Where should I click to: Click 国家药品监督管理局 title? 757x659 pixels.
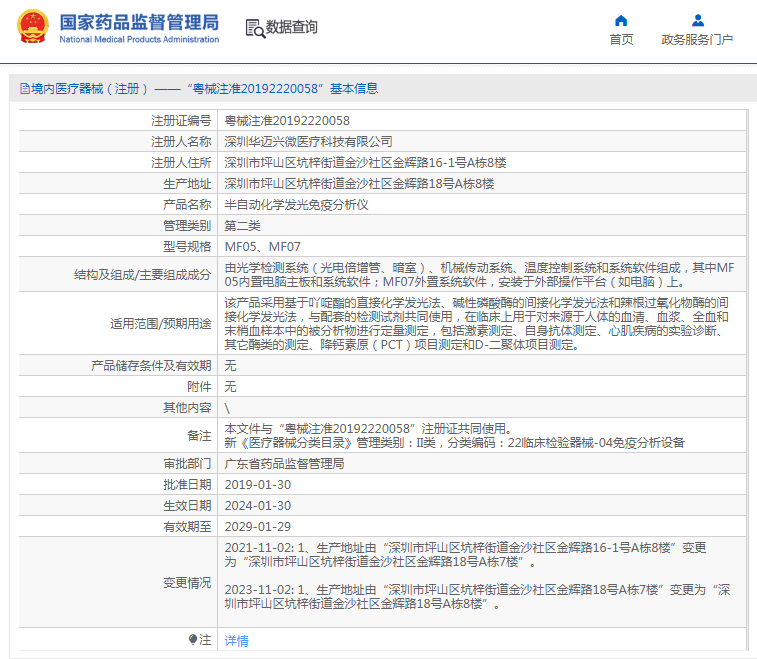(139, 22)
